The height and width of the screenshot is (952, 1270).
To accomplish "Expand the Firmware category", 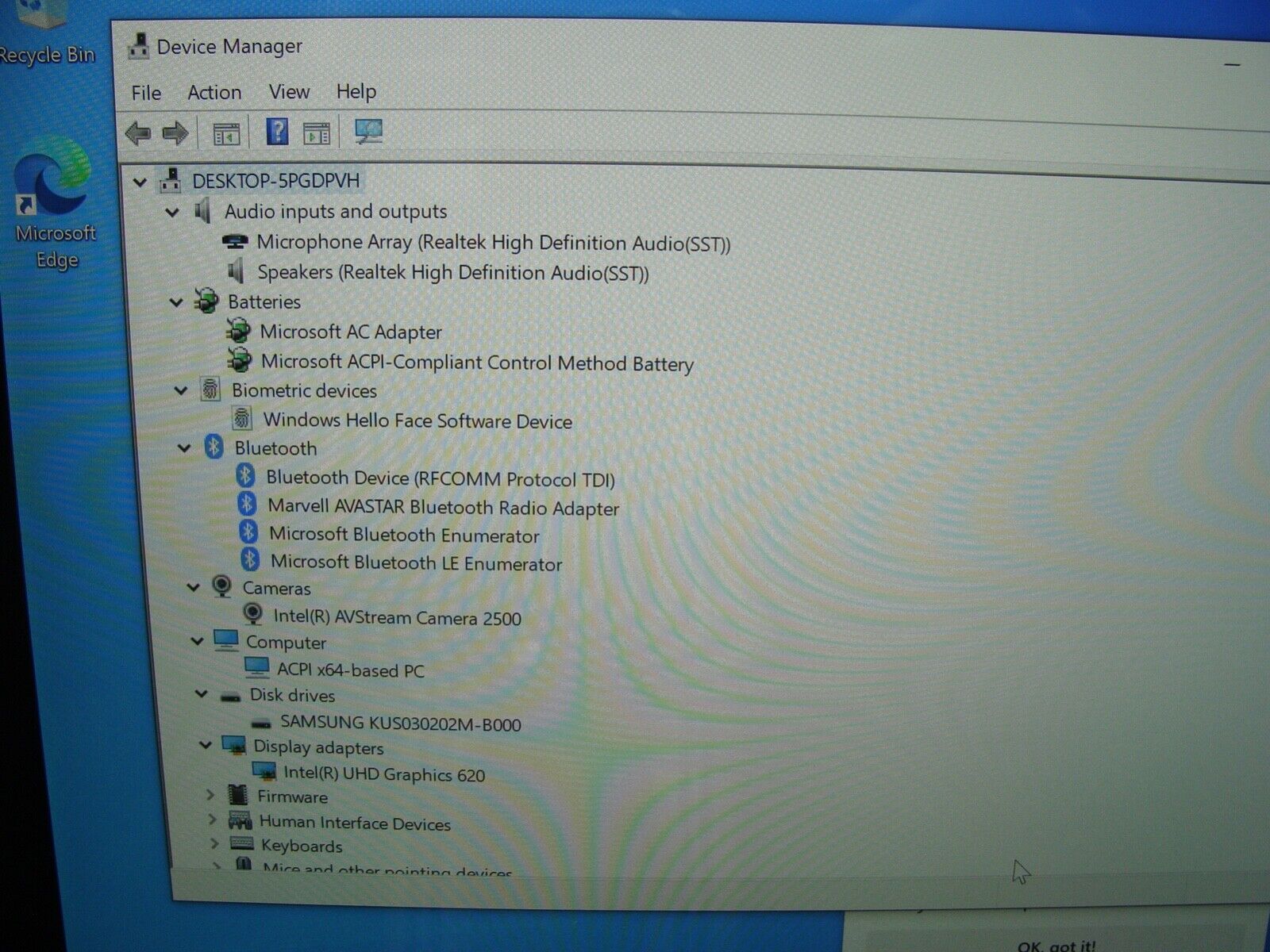I will 210,794.
